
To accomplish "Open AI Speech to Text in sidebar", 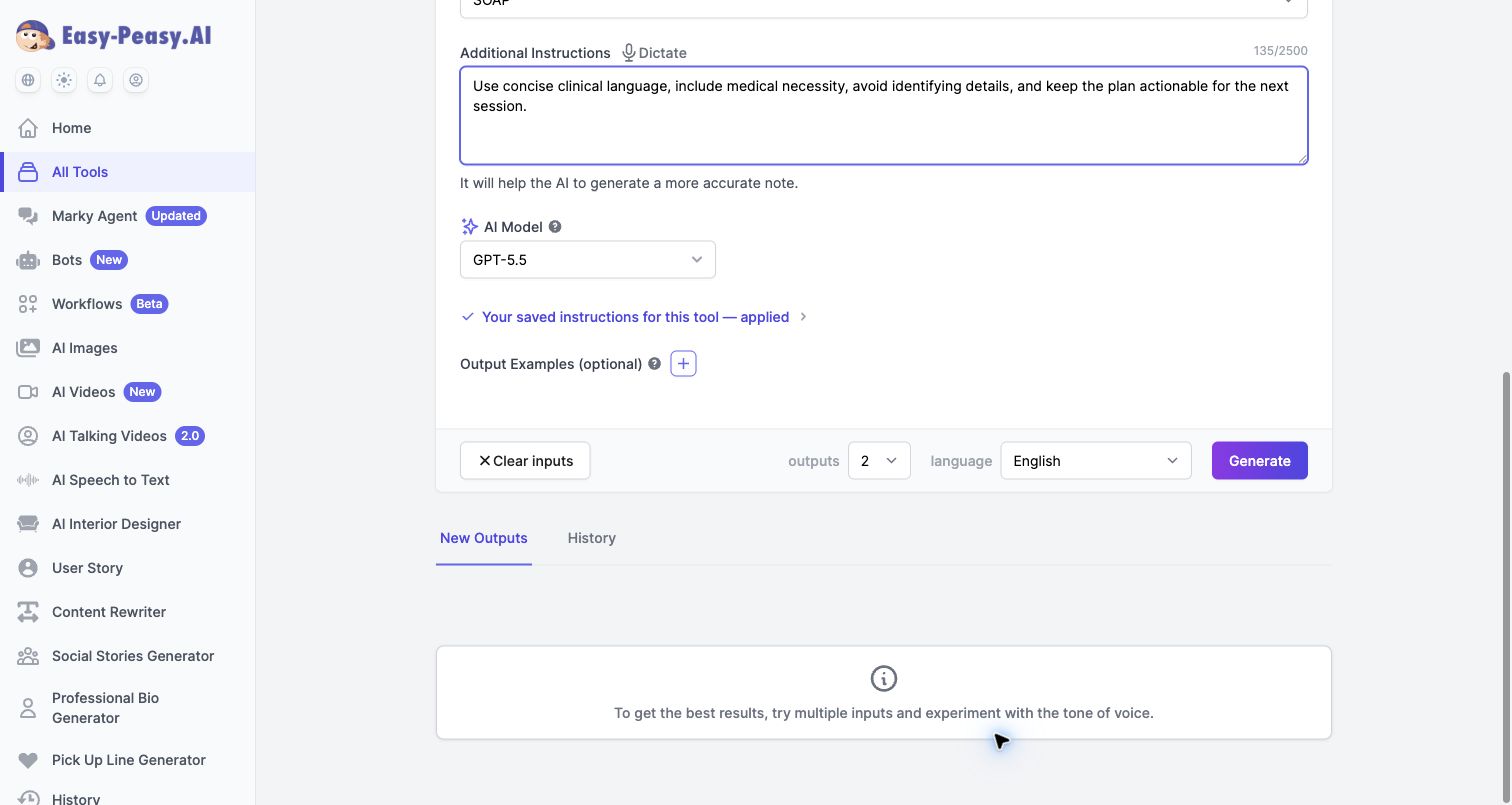I will [128, 480].
